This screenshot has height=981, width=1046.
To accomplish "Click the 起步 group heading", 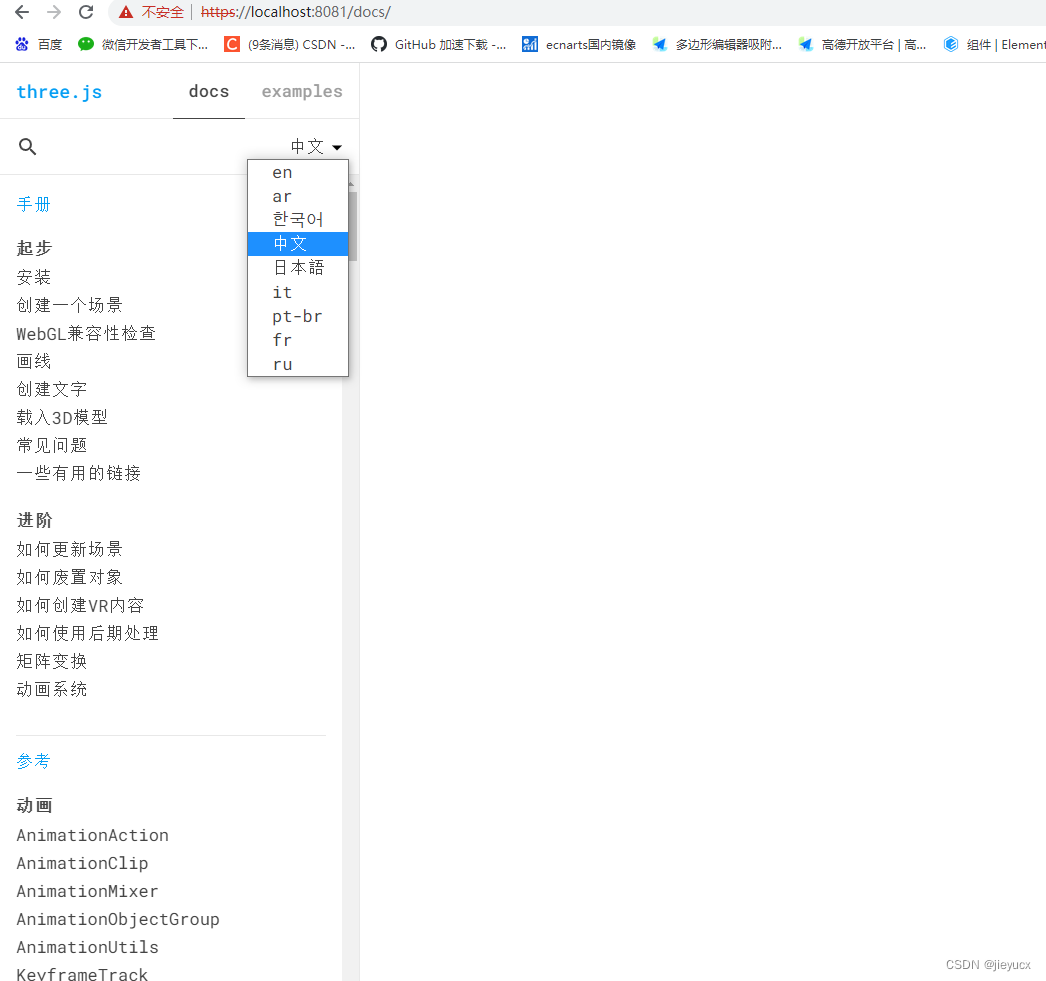I will click(34, 249).
